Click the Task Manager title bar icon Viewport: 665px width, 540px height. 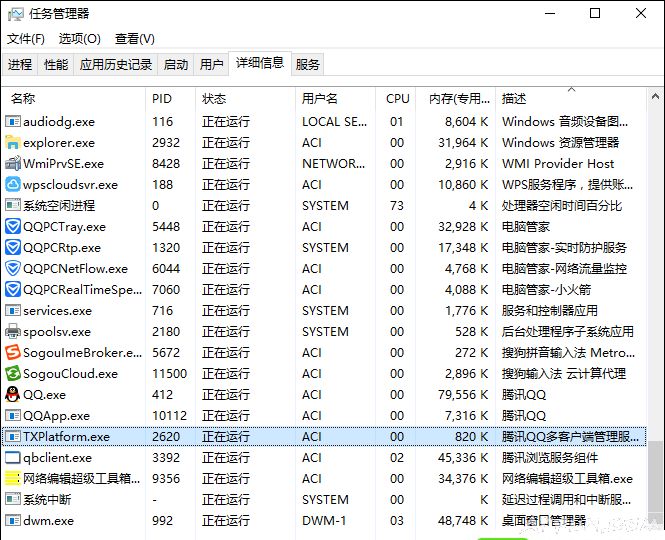click(14, 14)
